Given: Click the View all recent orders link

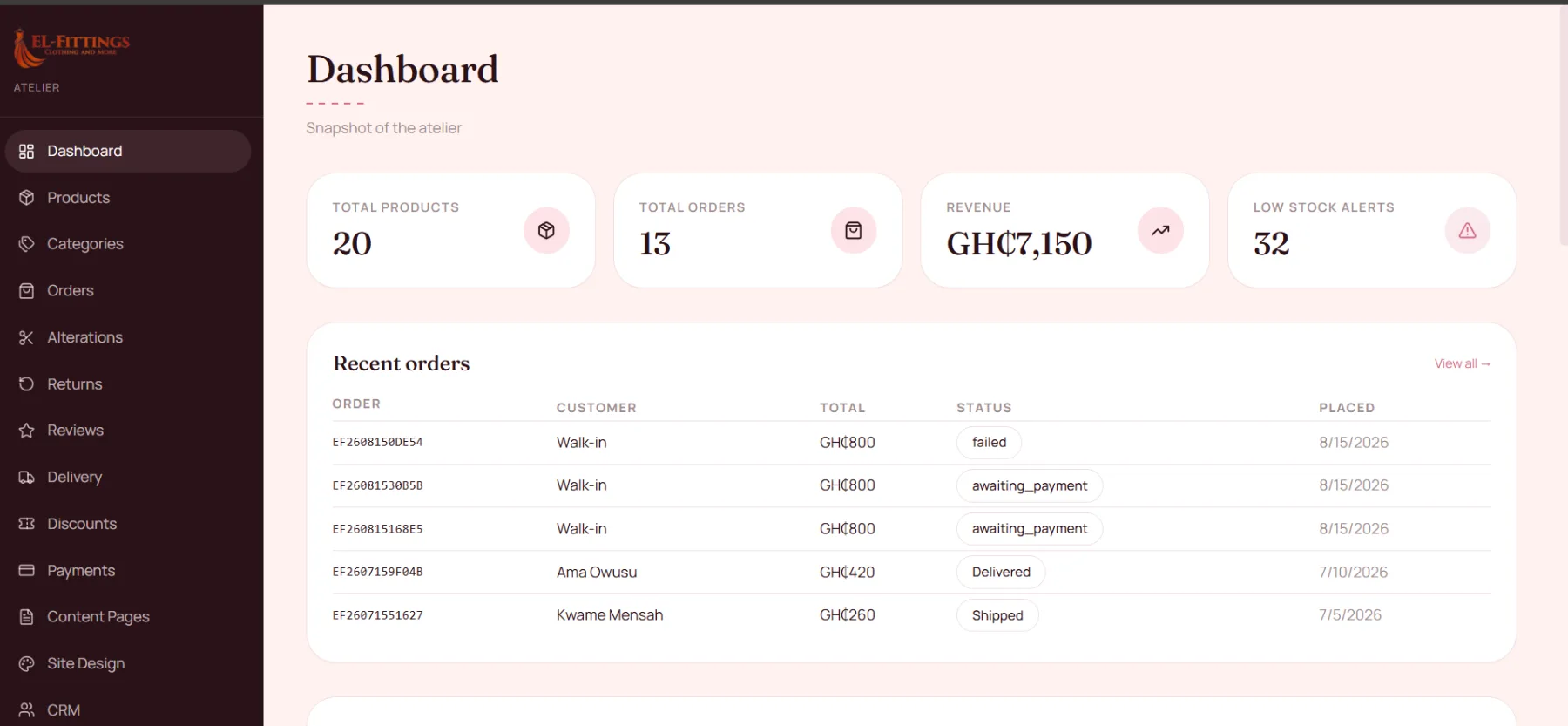Looking at the screenshot, I should point(1462,363).
